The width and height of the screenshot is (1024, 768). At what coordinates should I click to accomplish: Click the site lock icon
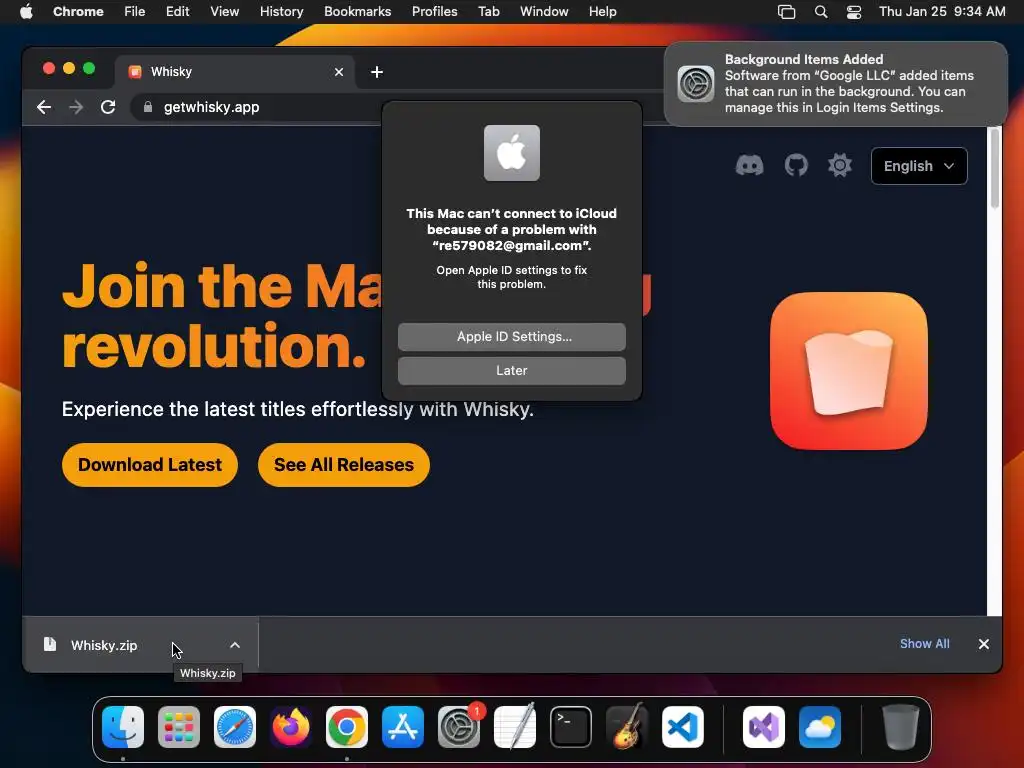click(x=148, y=107)
